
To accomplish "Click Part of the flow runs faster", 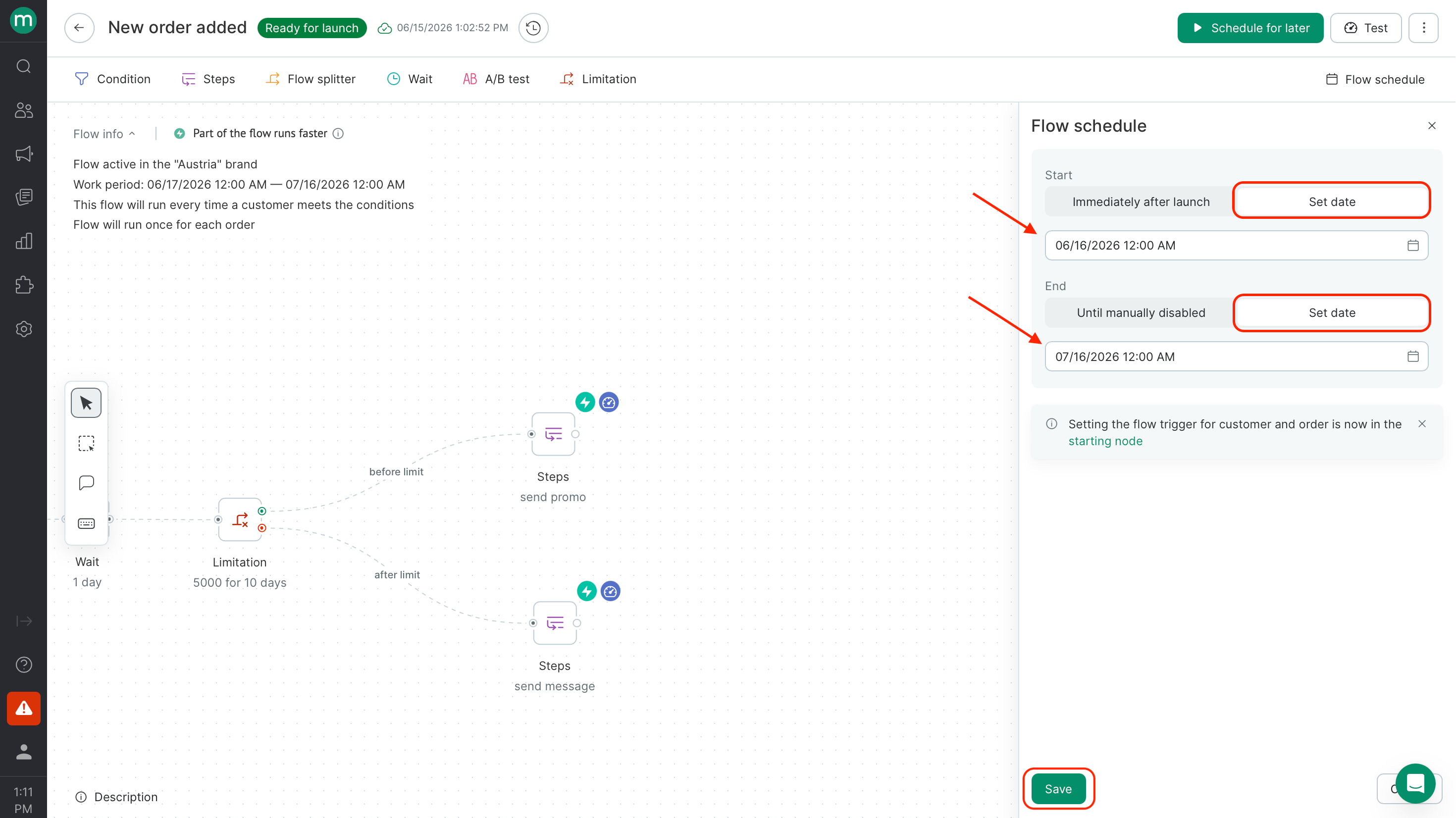I will click(x=260, y=133).
